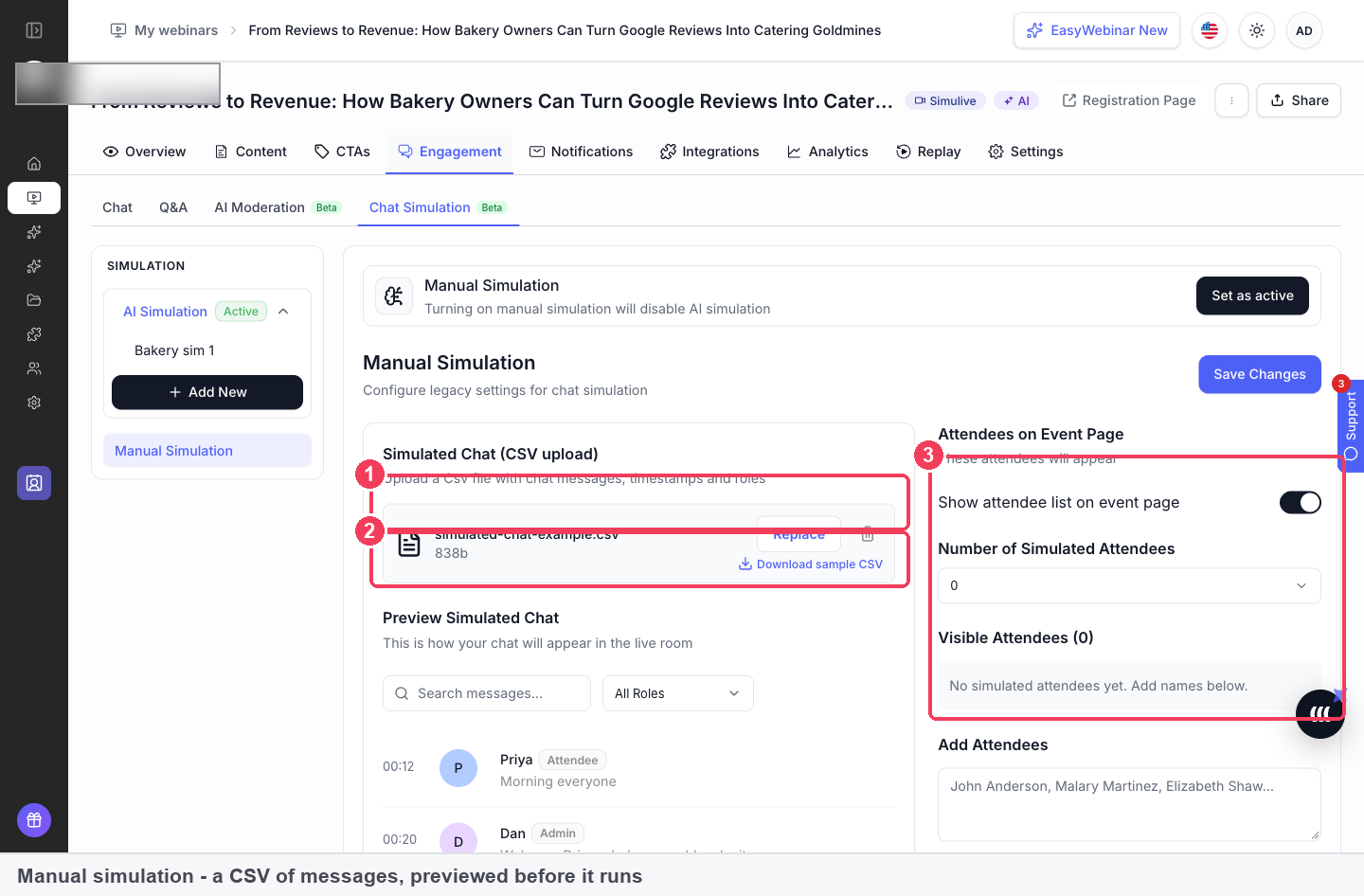Open the gift rewards icon

pos(34,820)
